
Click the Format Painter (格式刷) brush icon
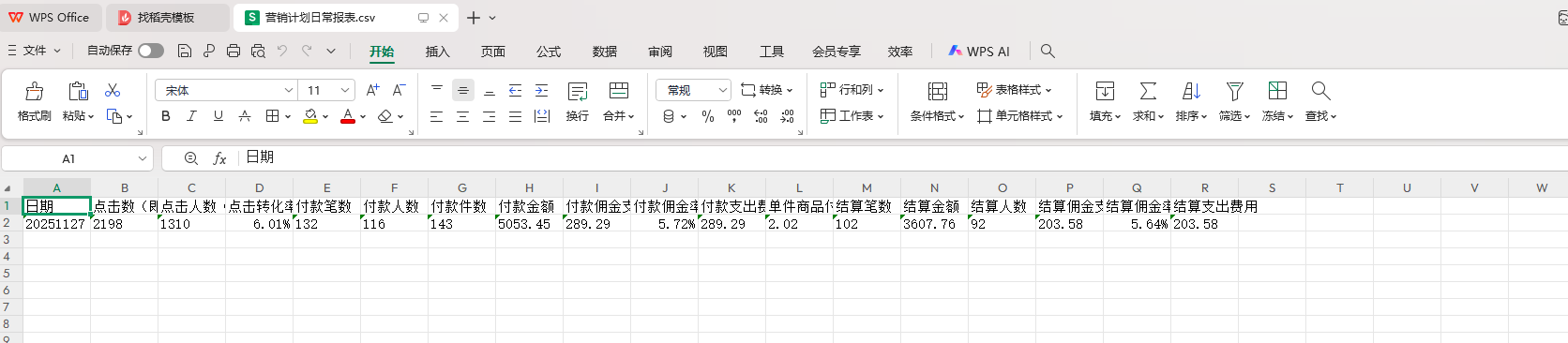(x=35, y=91)
